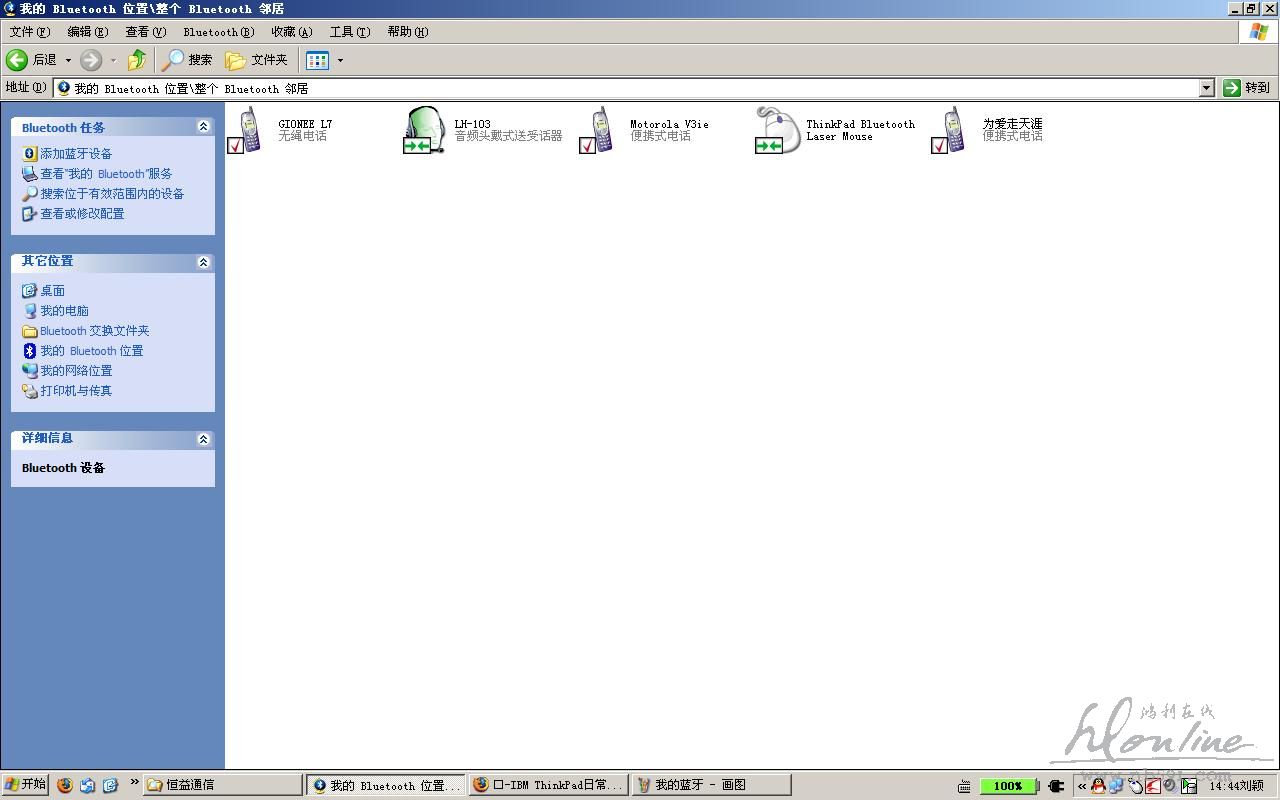The image size is (1280, 800).
Task: Collapse the 其它位置 panel
Action: (203, 262)
